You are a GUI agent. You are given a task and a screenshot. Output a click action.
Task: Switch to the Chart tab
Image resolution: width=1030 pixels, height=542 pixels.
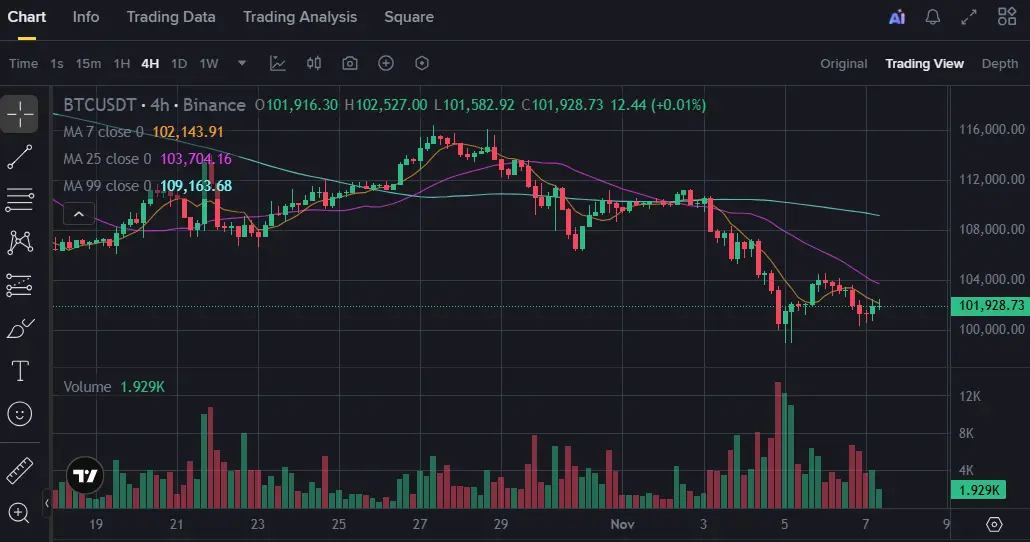coord(26,16)
